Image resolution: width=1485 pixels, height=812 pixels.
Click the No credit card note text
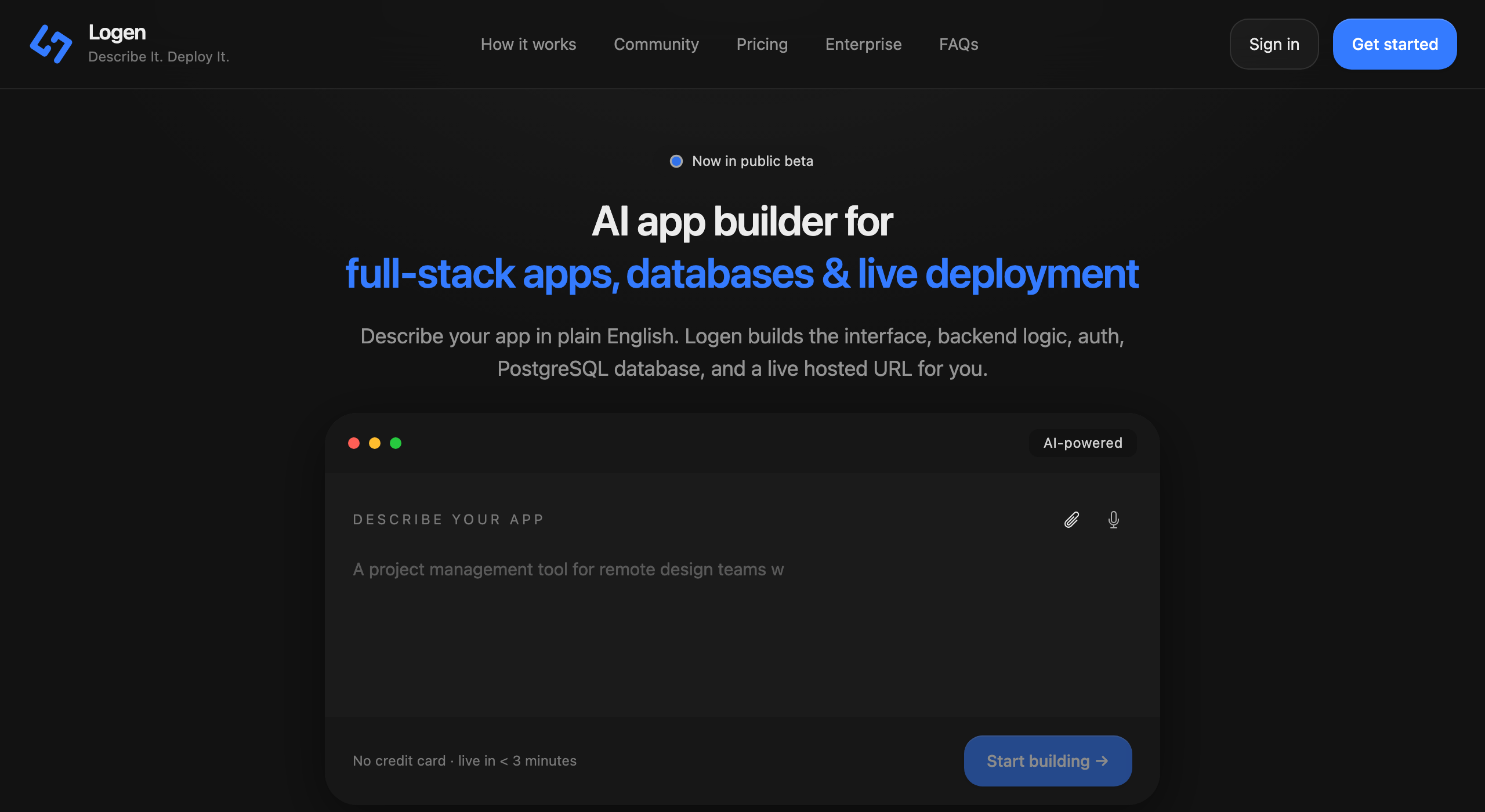click(465, 761)
